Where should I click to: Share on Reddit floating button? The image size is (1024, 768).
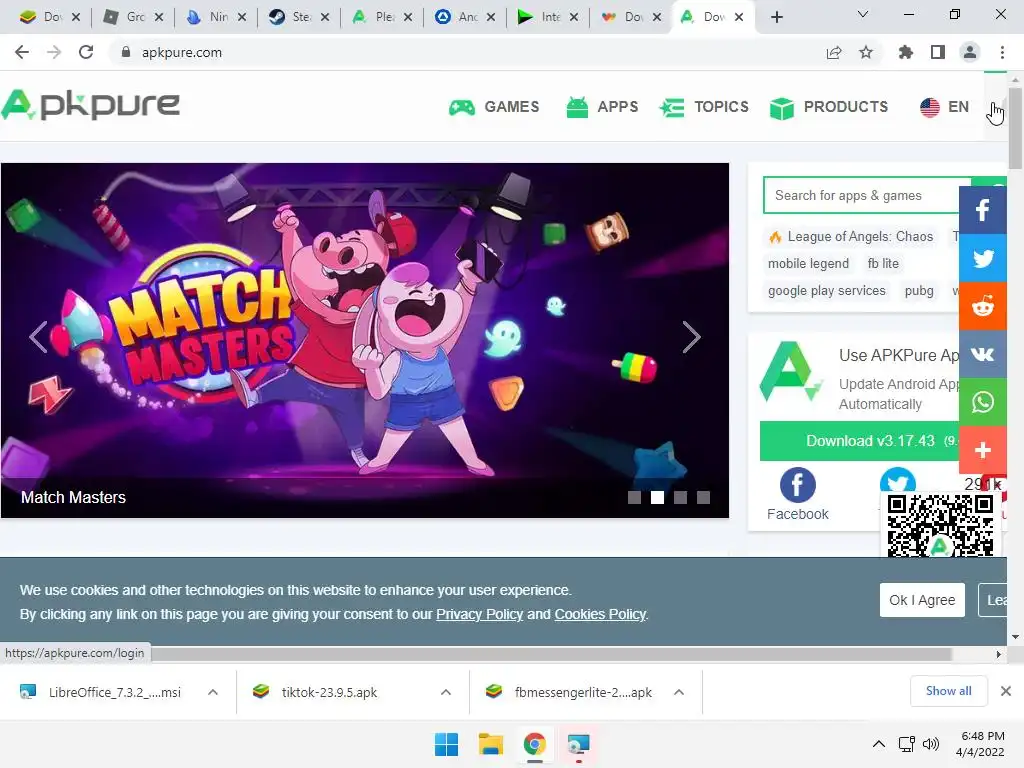[982, 306]
